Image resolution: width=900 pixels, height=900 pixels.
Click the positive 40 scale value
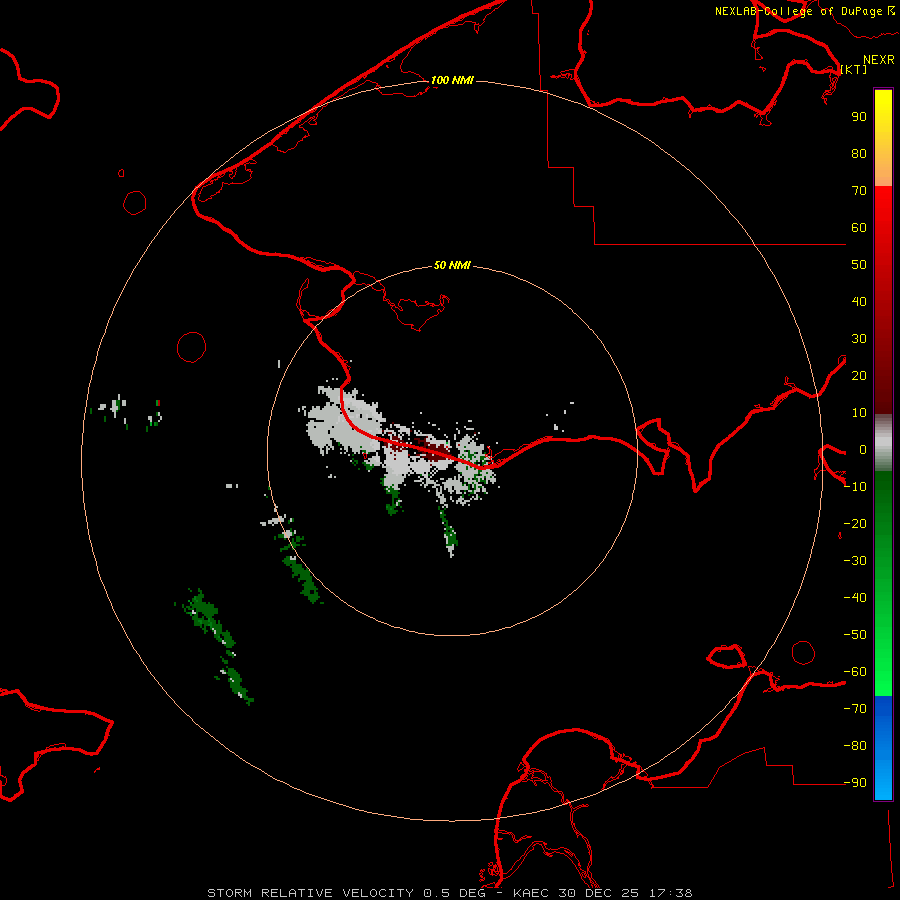[x=859, y=301]
